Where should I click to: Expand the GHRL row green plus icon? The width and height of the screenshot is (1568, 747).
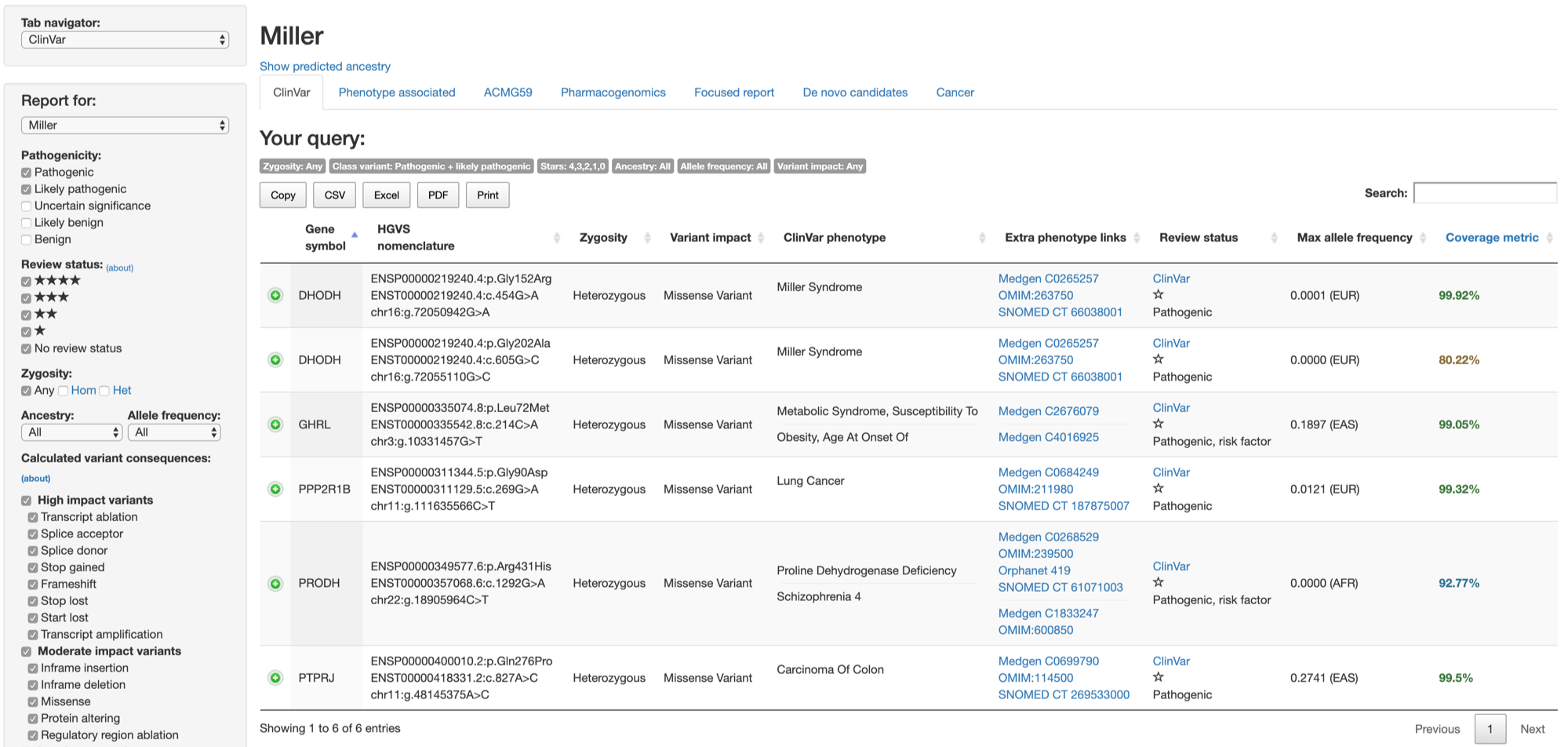pos(275,425)
